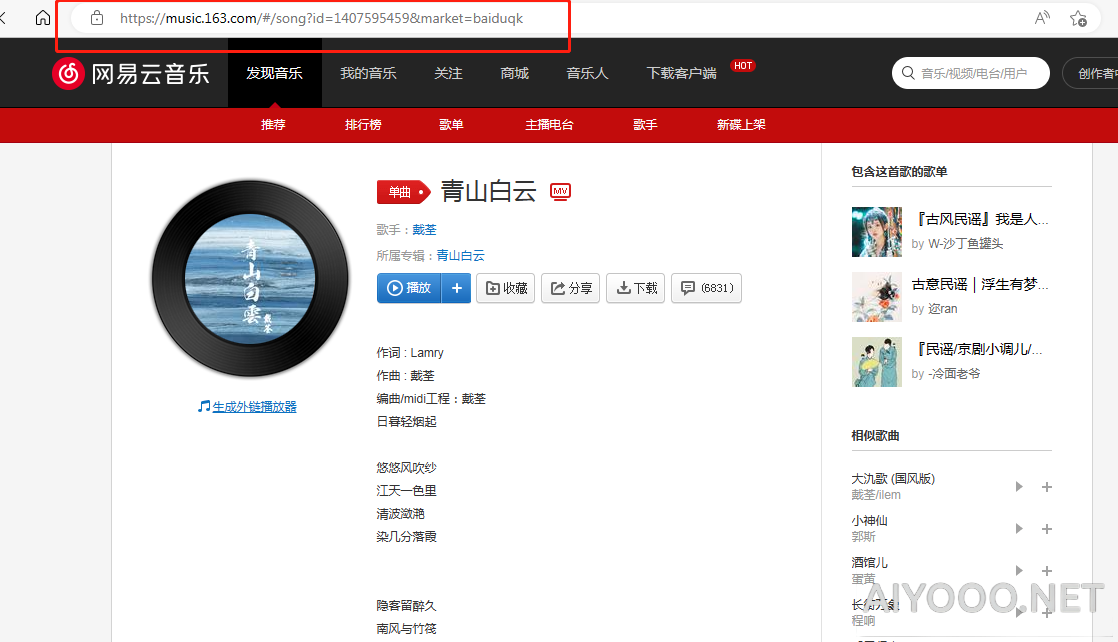
Task: Play the song with 播放 button
Action: tap(409, 288)
